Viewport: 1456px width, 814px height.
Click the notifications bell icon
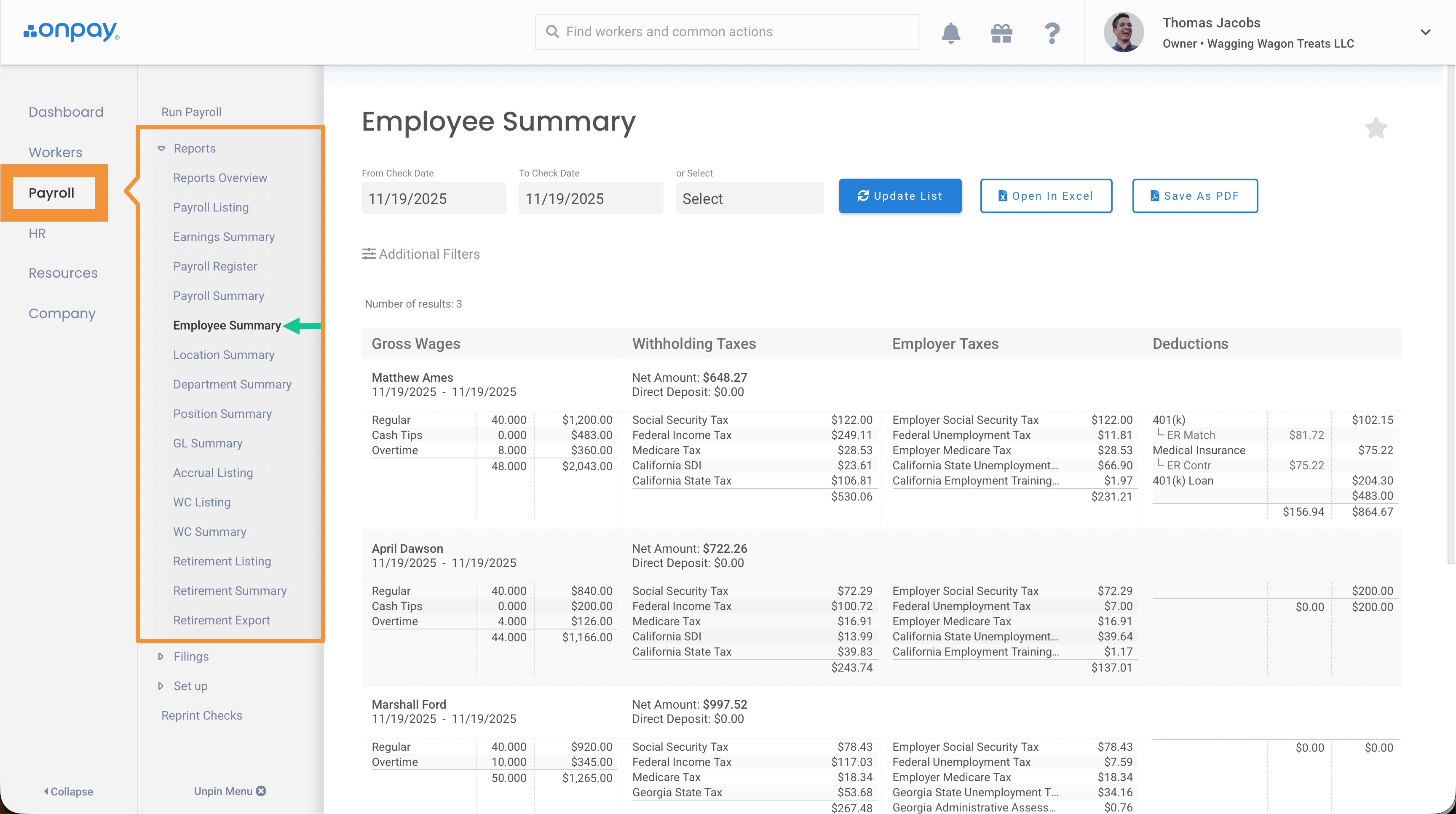(x=951, y=33)
